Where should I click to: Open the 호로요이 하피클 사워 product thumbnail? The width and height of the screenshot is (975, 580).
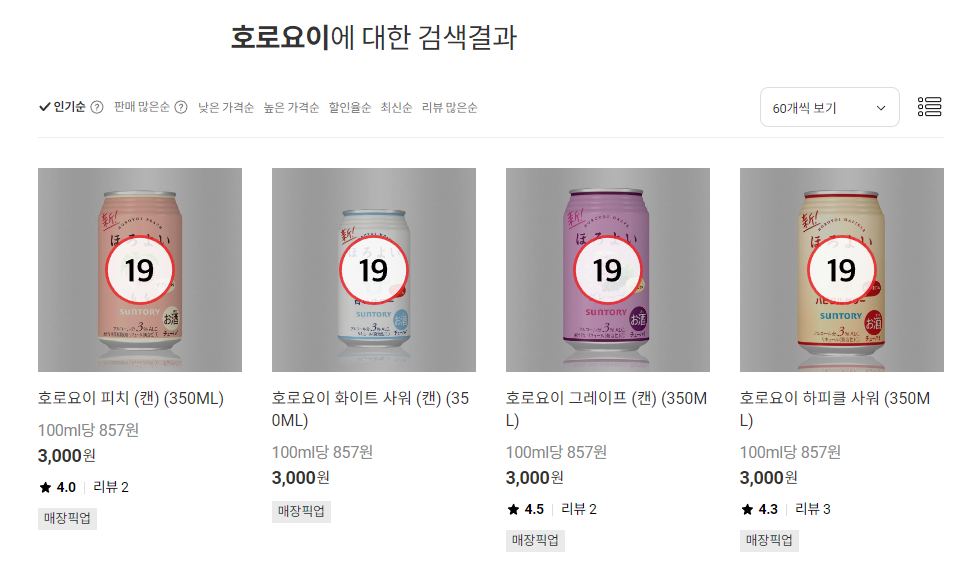click(841, 270)
